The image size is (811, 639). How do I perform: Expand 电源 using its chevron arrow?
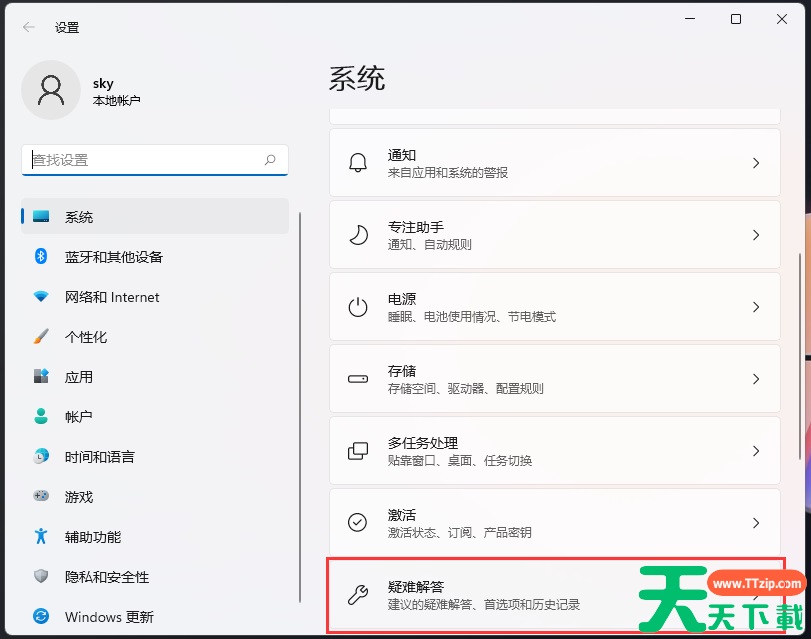click(756, 307)
